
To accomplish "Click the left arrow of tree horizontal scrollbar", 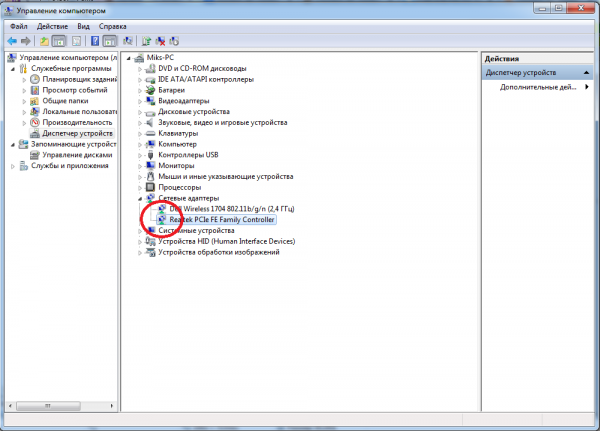I will click(x=10, y=406).
